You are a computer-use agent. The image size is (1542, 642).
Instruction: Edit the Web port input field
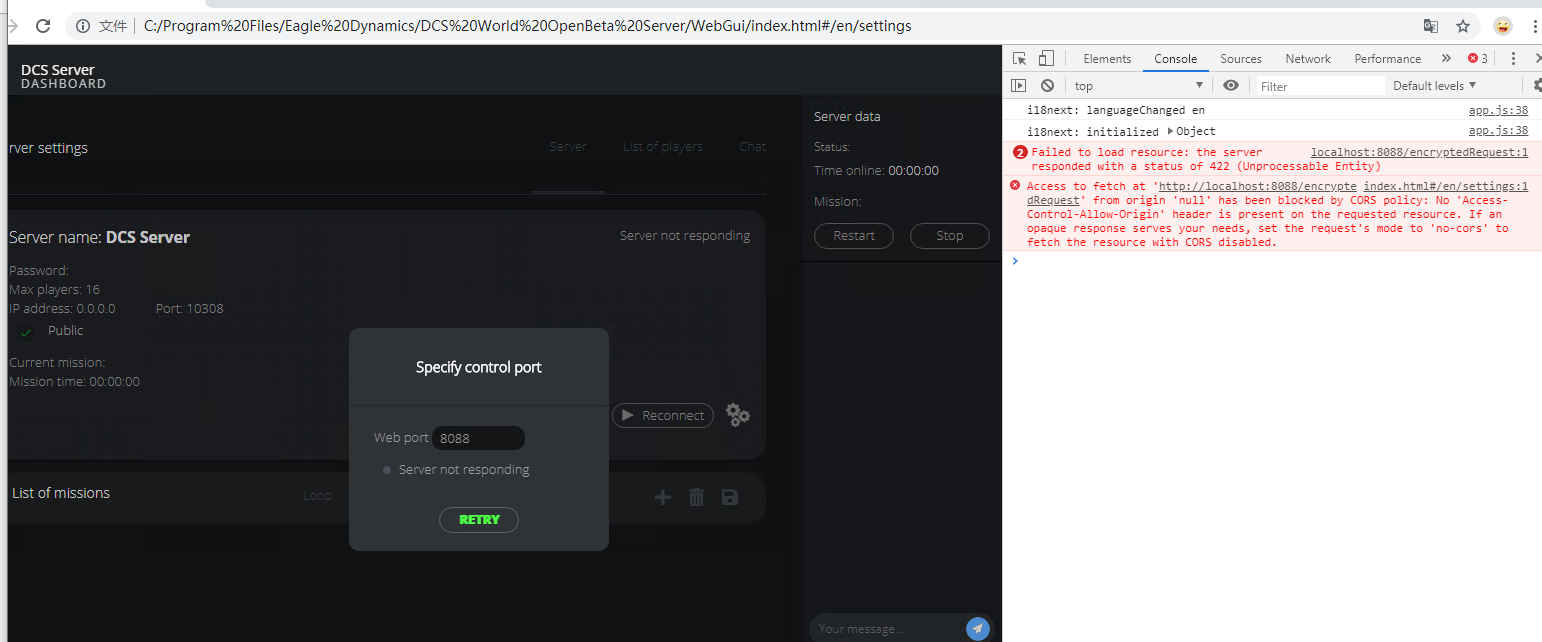click(478, 438)
